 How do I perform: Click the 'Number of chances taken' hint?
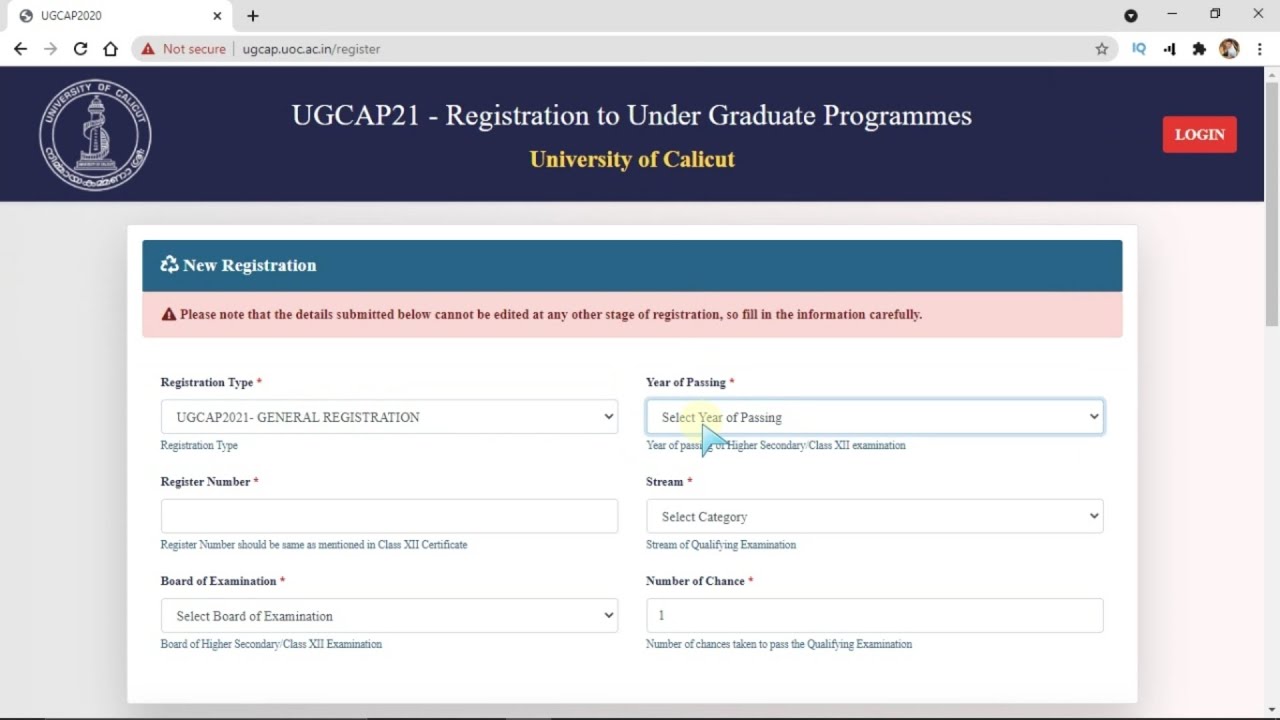click(x=779, y=644)
